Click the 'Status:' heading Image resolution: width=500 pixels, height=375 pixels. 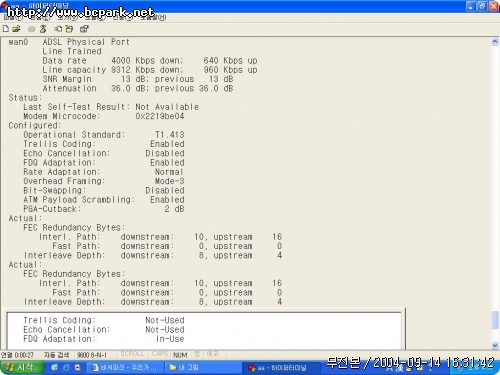[25, 98]
